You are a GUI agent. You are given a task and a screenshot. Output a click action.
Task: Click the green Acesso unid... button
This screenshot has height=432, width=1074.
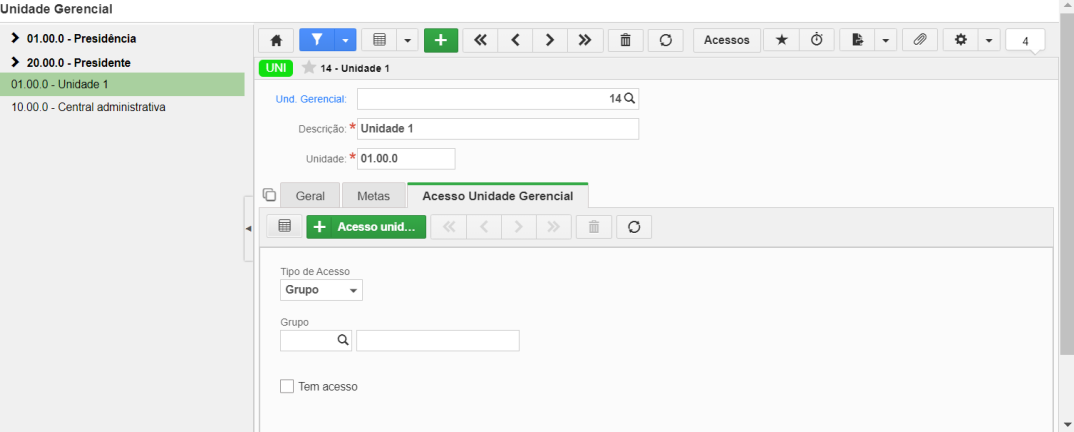click(366, 227)
